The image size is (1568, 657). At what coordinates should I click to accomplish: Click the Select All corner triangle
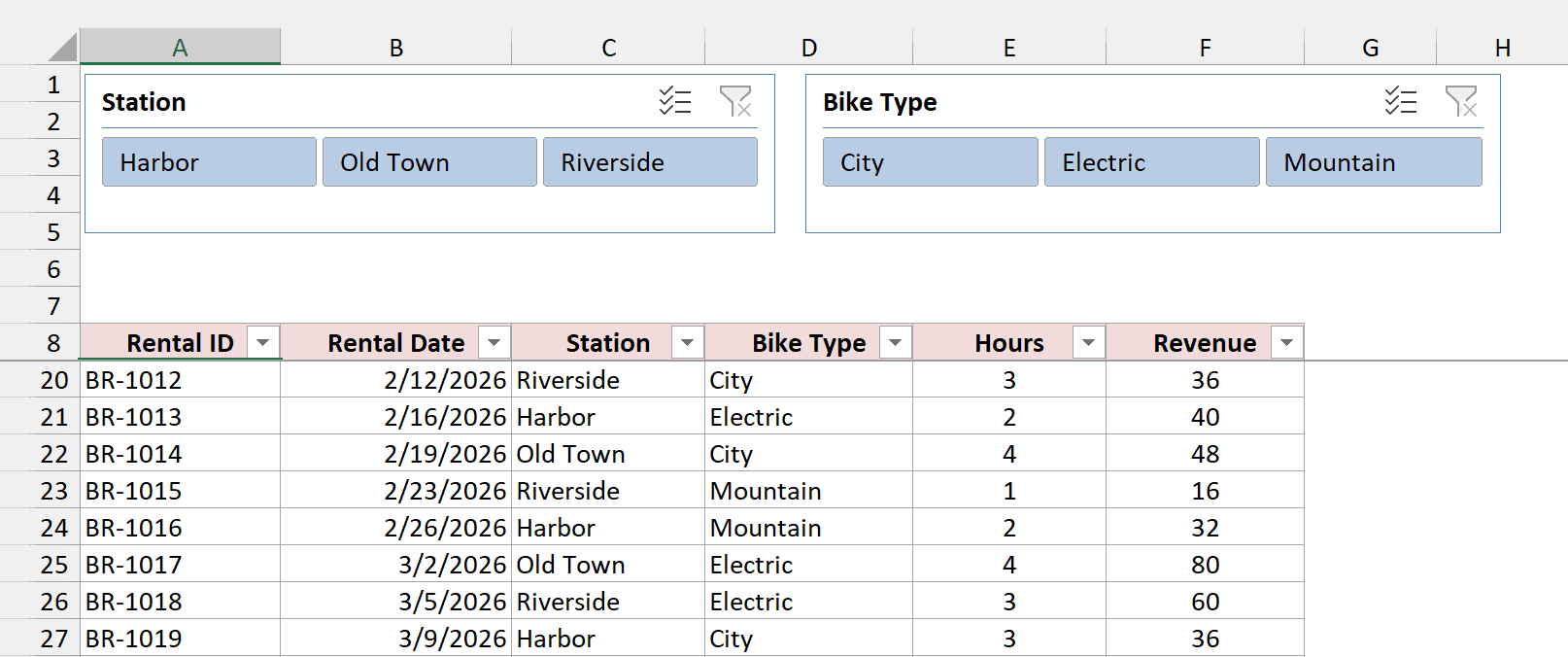click(61, 47)
